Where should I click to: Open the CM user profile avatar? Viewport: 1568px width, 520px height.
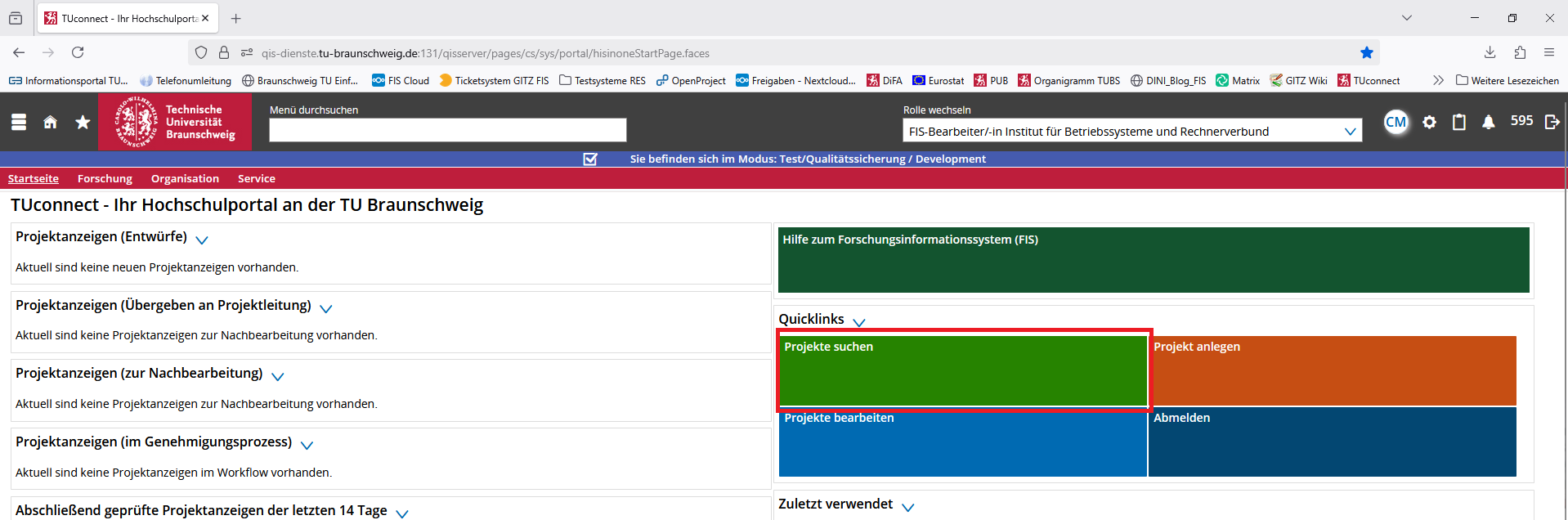[x=1396, y=122]
